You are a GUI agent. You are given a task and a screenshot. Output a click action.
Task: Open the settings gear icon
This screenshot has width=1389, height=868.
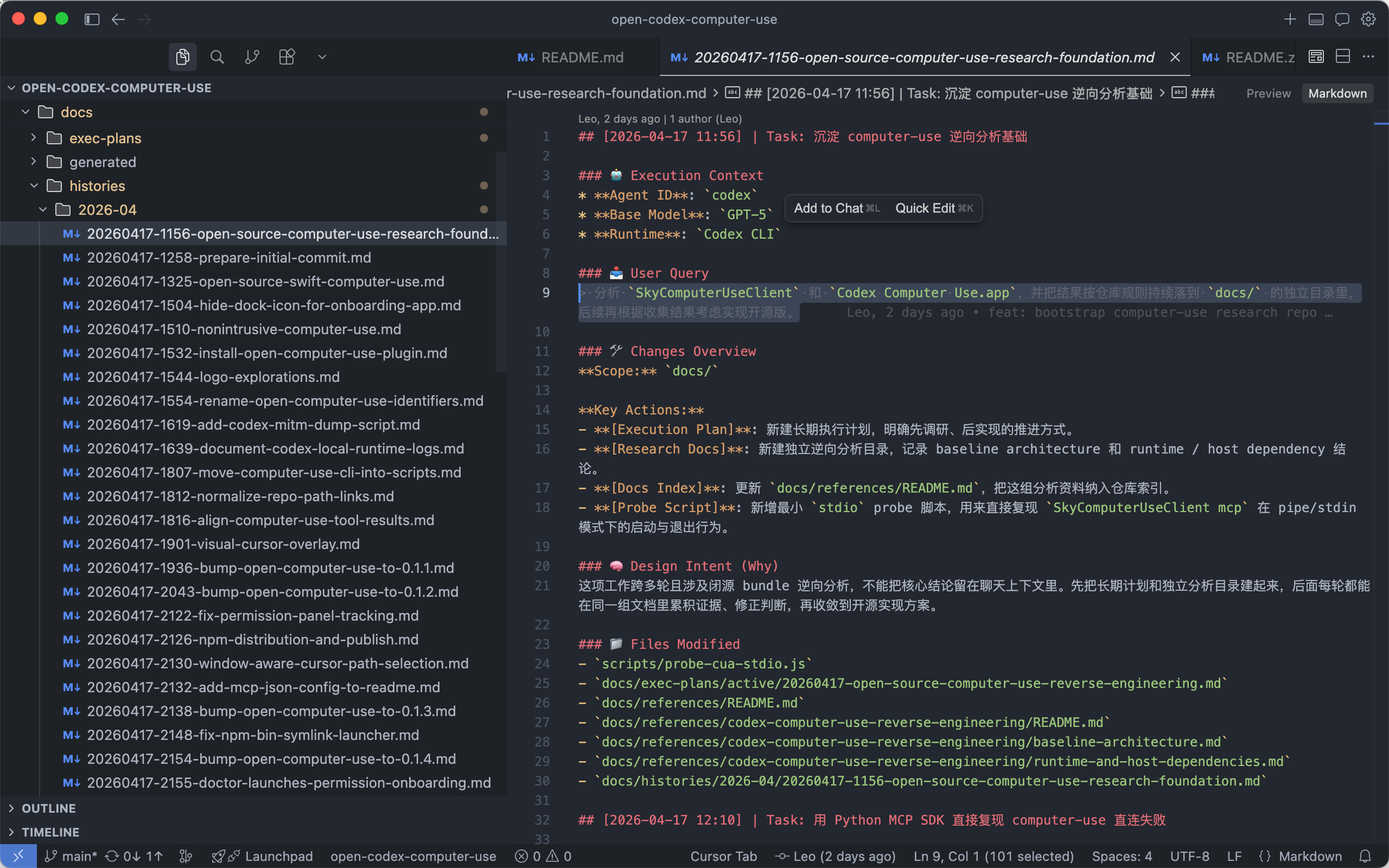click(x=1368, y=20)
